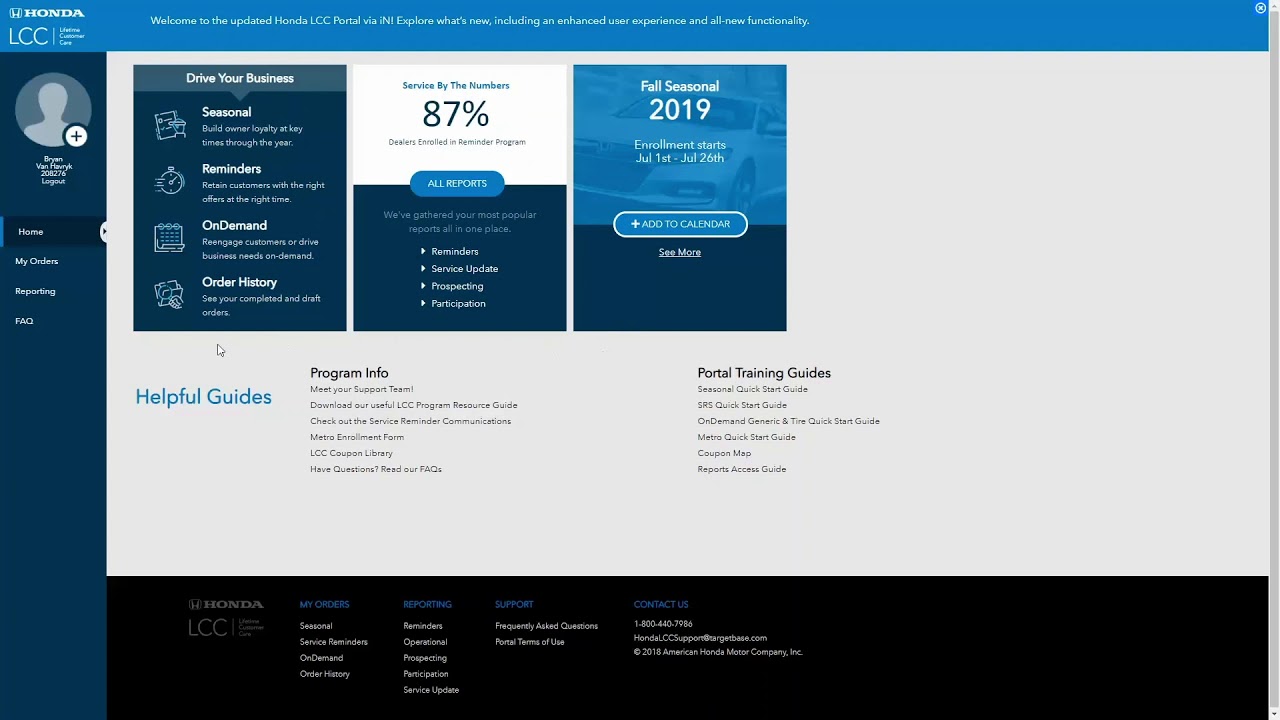Image resolution: width=1280 pixels, height=720 pixels.
Task: Open the LCC Coupon Library link
Action: (x=351, y=453)
